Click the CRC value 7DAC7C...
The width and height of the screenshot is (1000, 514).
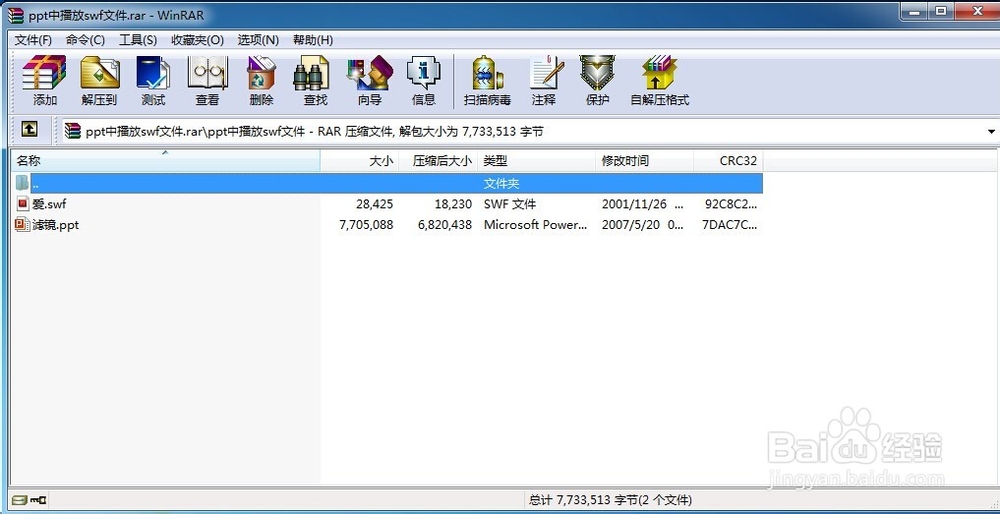730,224
